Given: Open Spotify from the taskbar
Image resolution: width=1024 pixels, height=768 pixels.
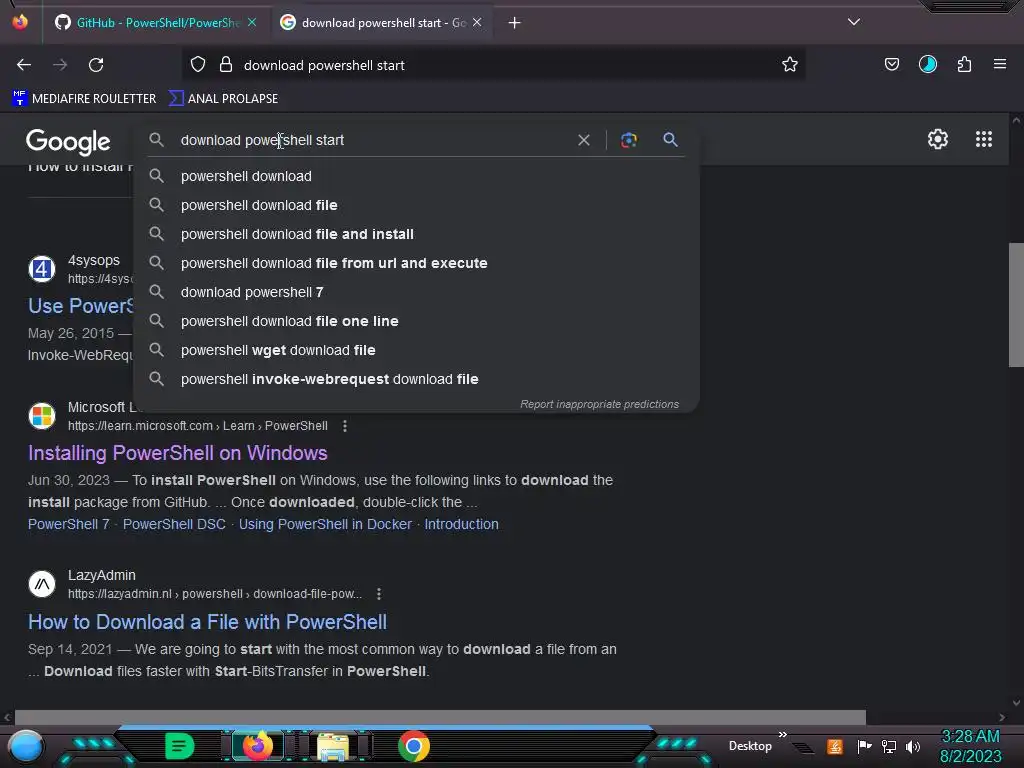Looking at the screenshot, I should [x=179, y=746].
